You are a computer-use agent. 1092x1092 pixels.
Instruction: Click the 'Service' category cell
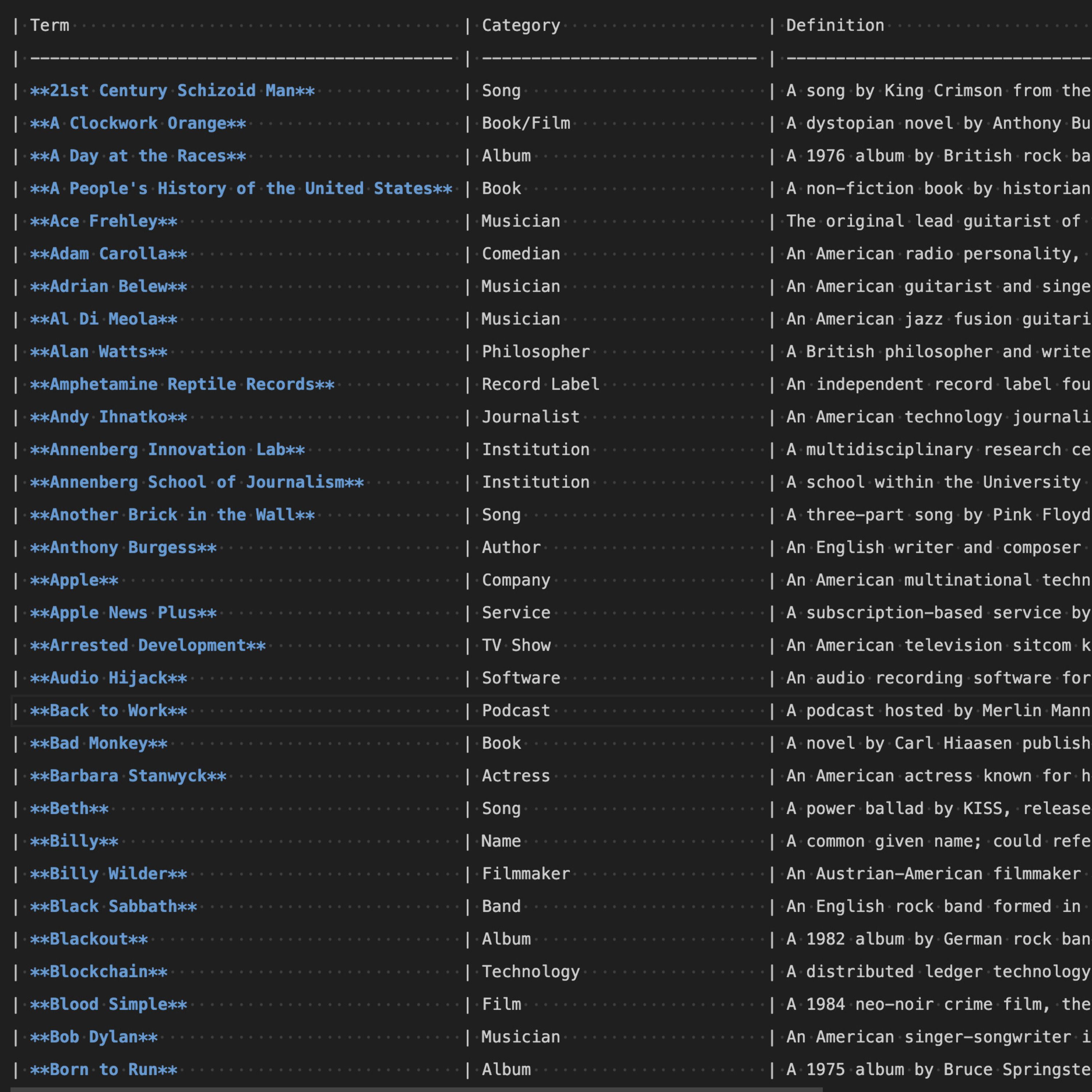516,613
